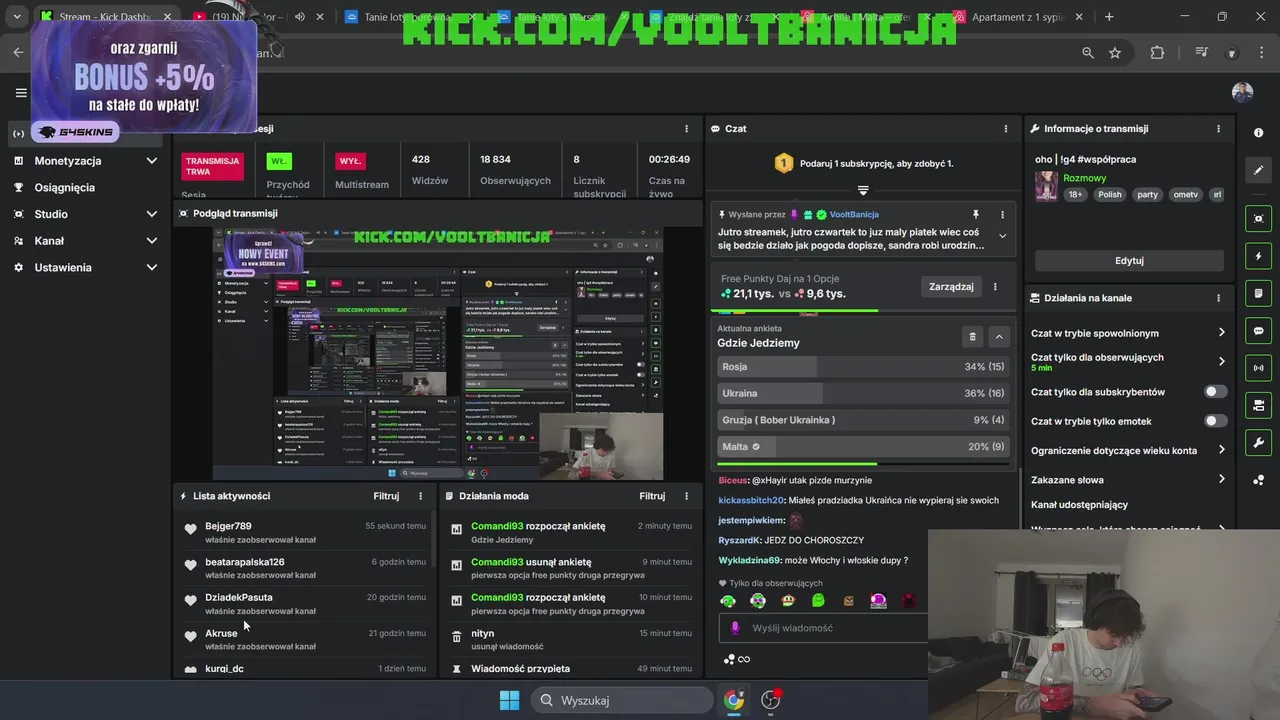Image resolution: width=1280 pixels, height=720 pixels.
Task: Click the pencil edit icon in right sidebar
Action: click(x=1258, y=170)
